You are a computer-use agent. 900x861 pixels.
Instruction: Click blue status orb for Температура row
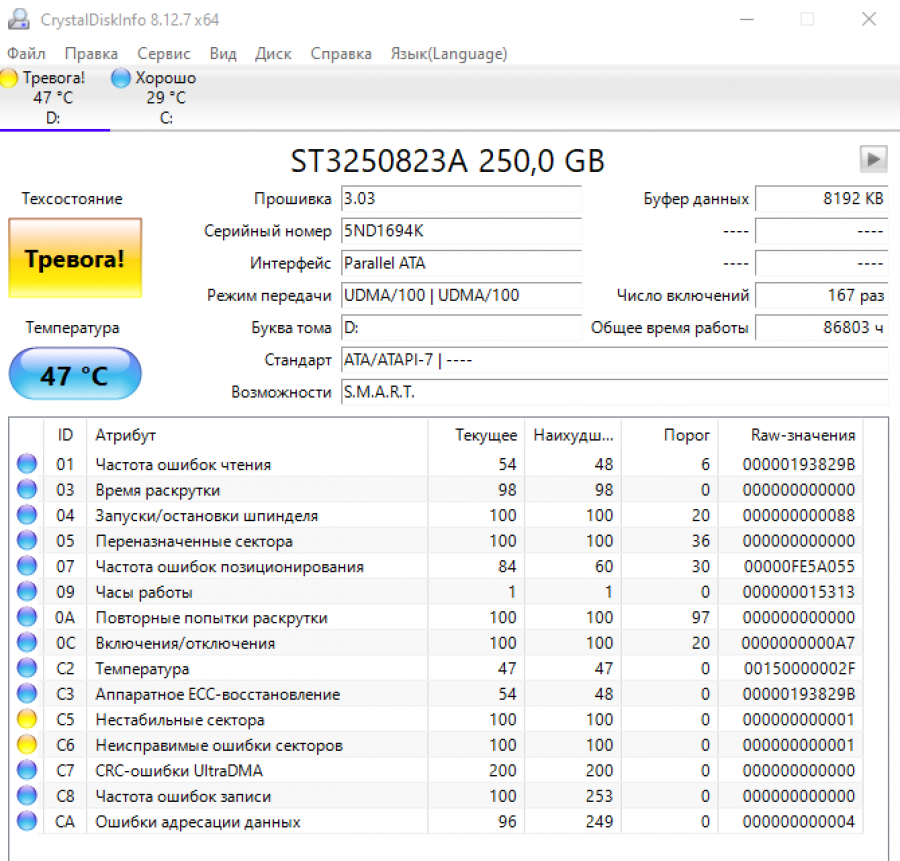[27, 669]
